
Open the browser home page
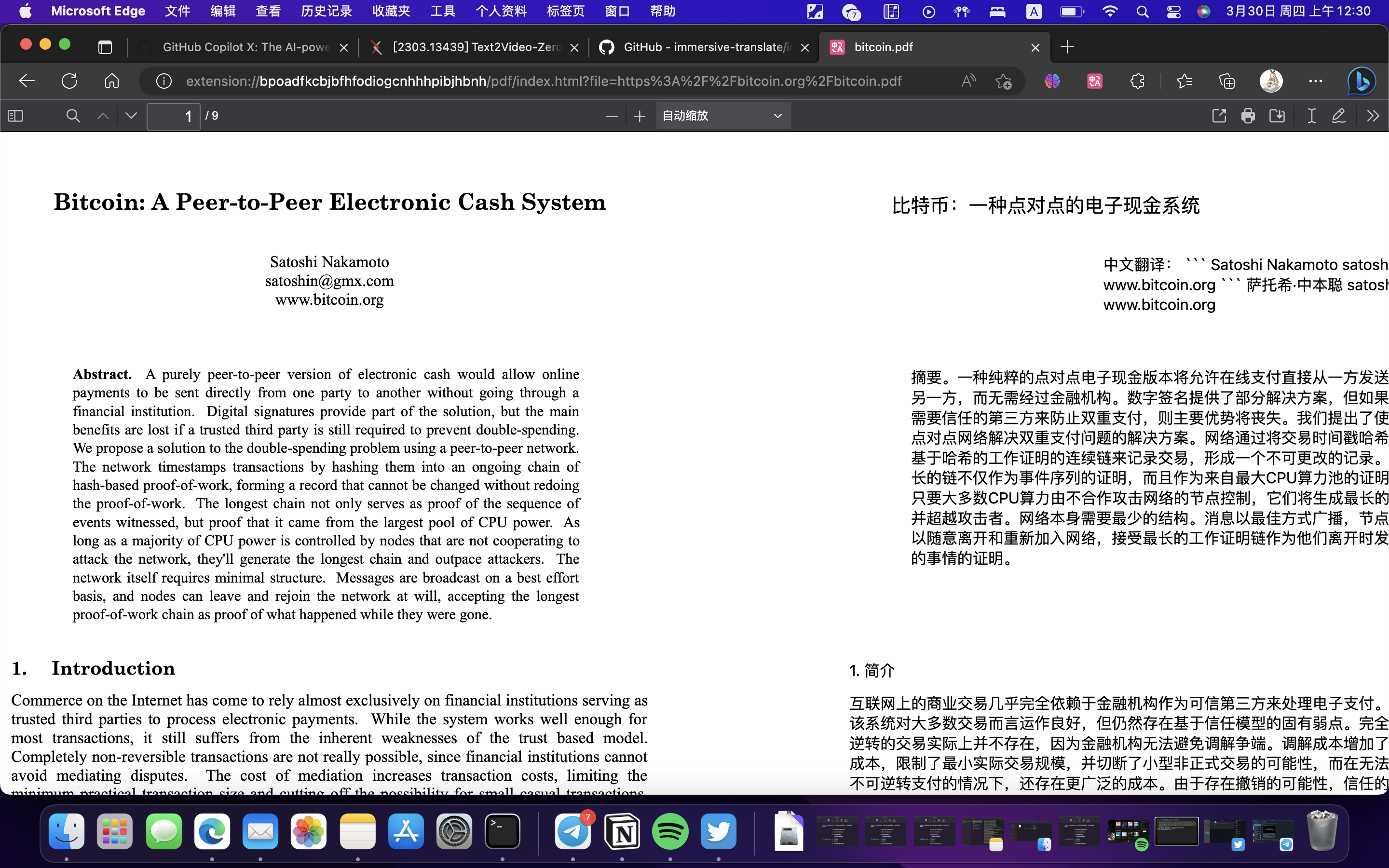click(x=112, y=81)
